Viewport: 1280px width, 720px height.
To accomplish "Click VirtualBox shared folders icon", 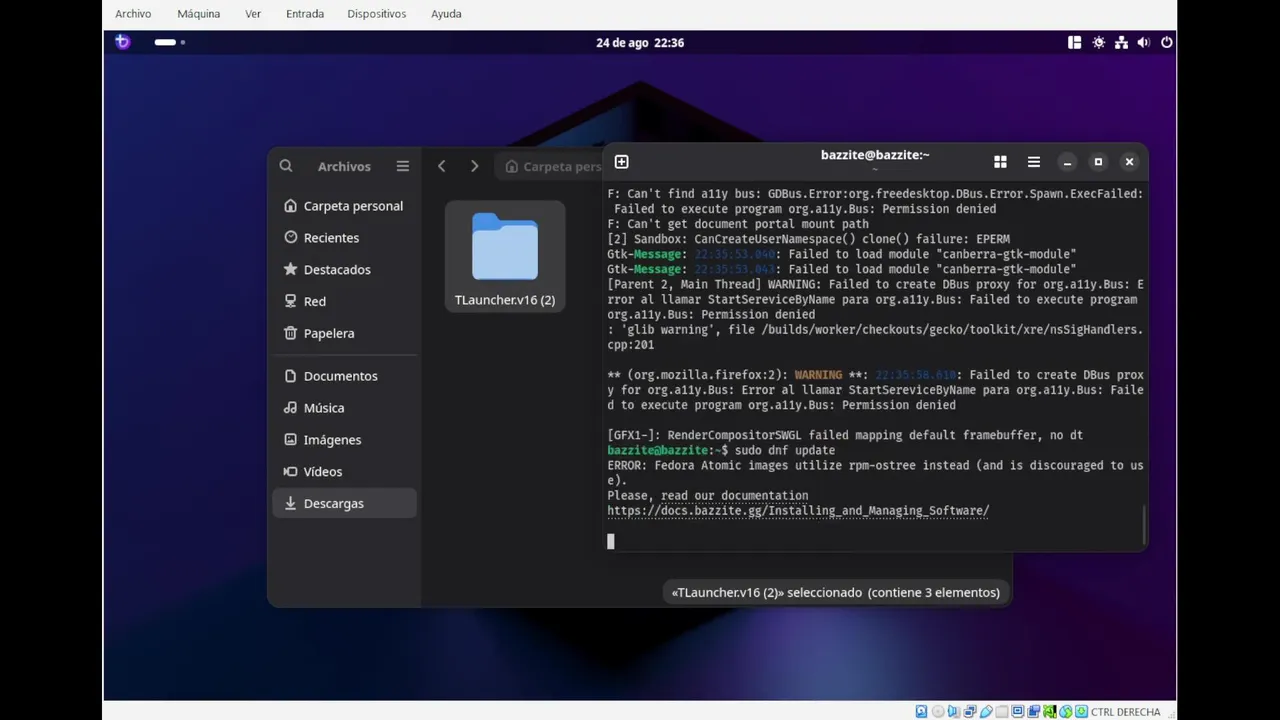I will point(1002,711).
